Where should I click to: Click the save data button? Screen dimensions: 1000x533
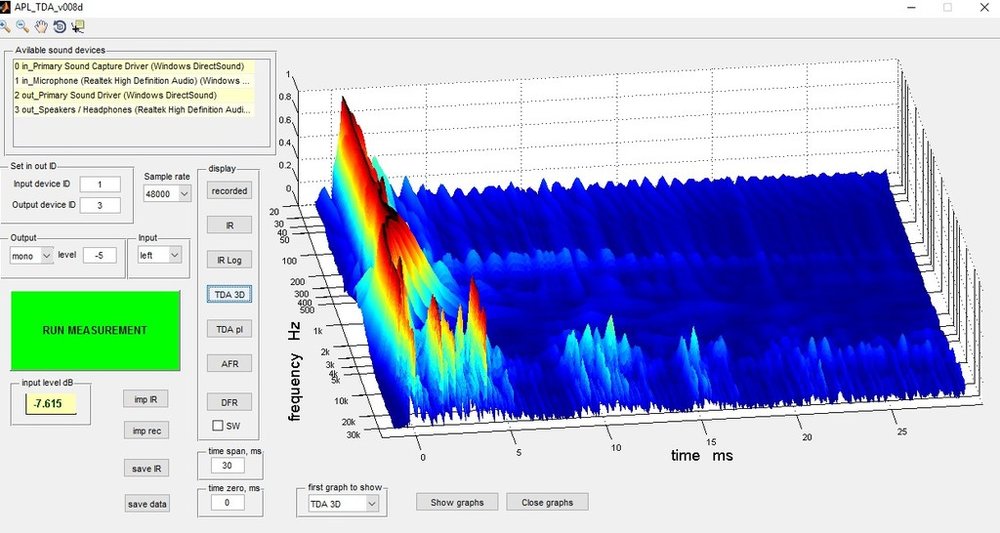point(147,504)
